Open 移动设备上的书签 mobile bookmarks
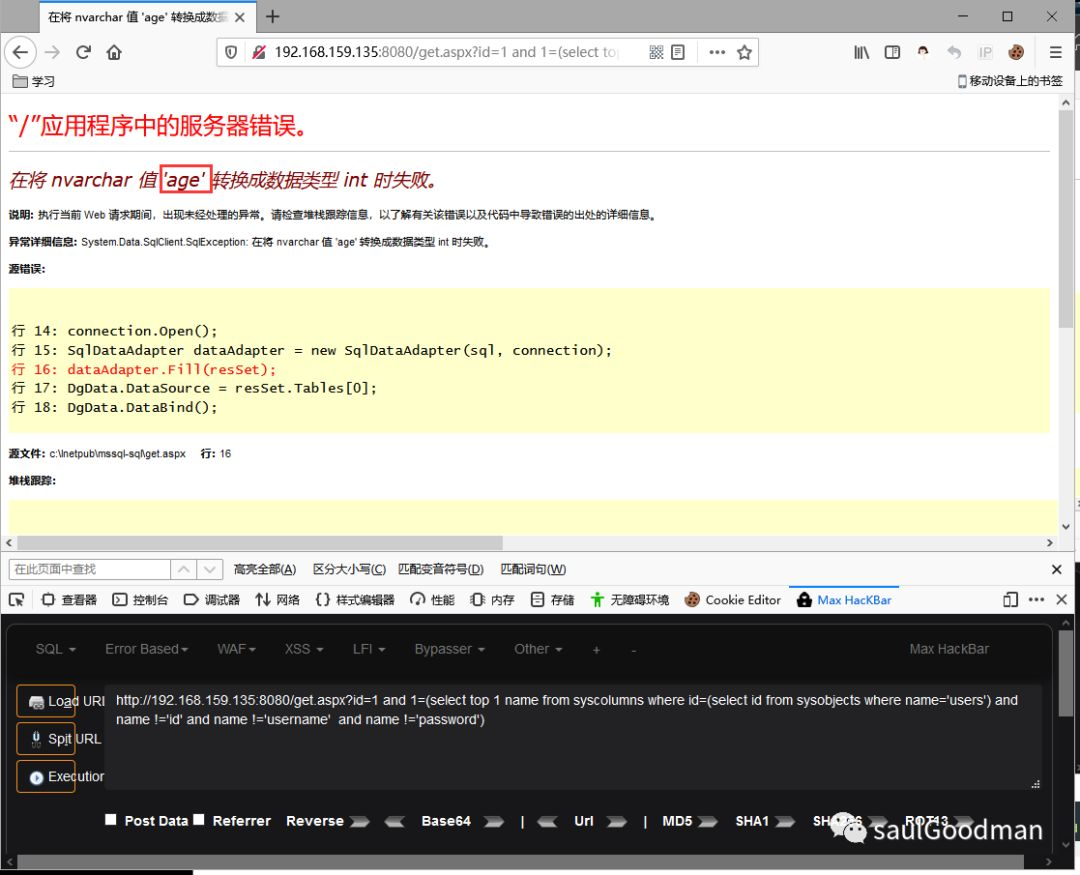 click(x=1010, y=81)
